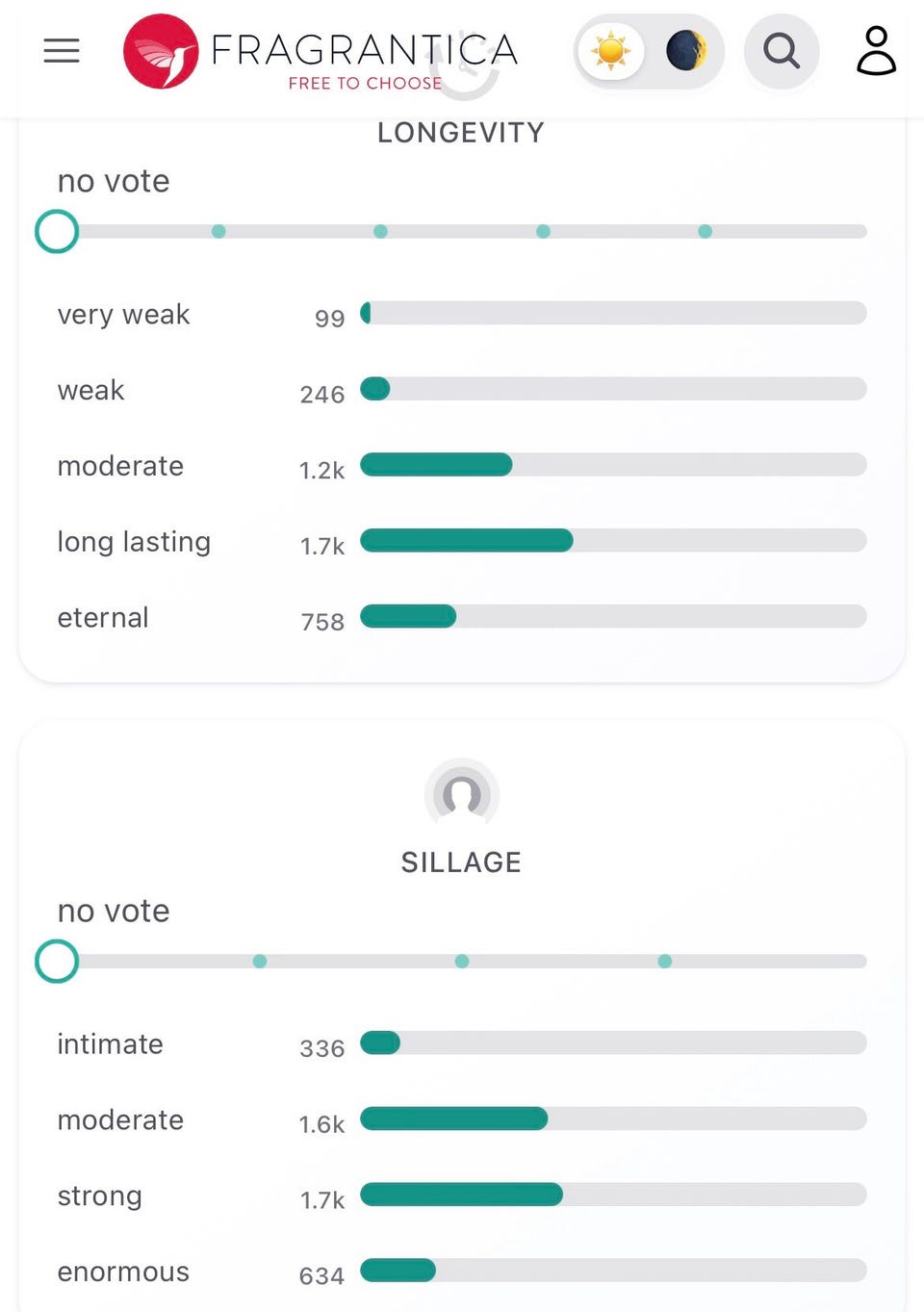Viewport: 924px width, 1312px height.
Task: Set sillage slider to first dot
Action: (260, 961)
